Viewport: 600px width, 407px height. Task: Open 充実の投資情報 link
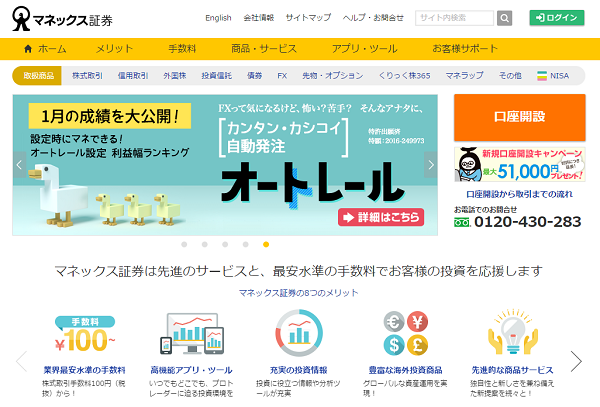(298, 370)
